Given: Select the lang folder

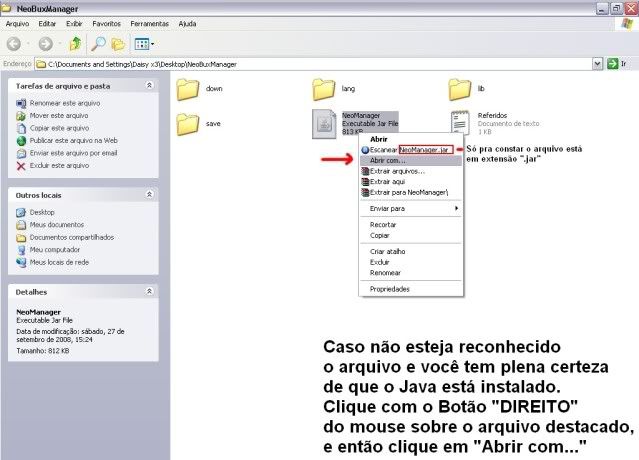Looking at the screenshot, I should point(334,89).
